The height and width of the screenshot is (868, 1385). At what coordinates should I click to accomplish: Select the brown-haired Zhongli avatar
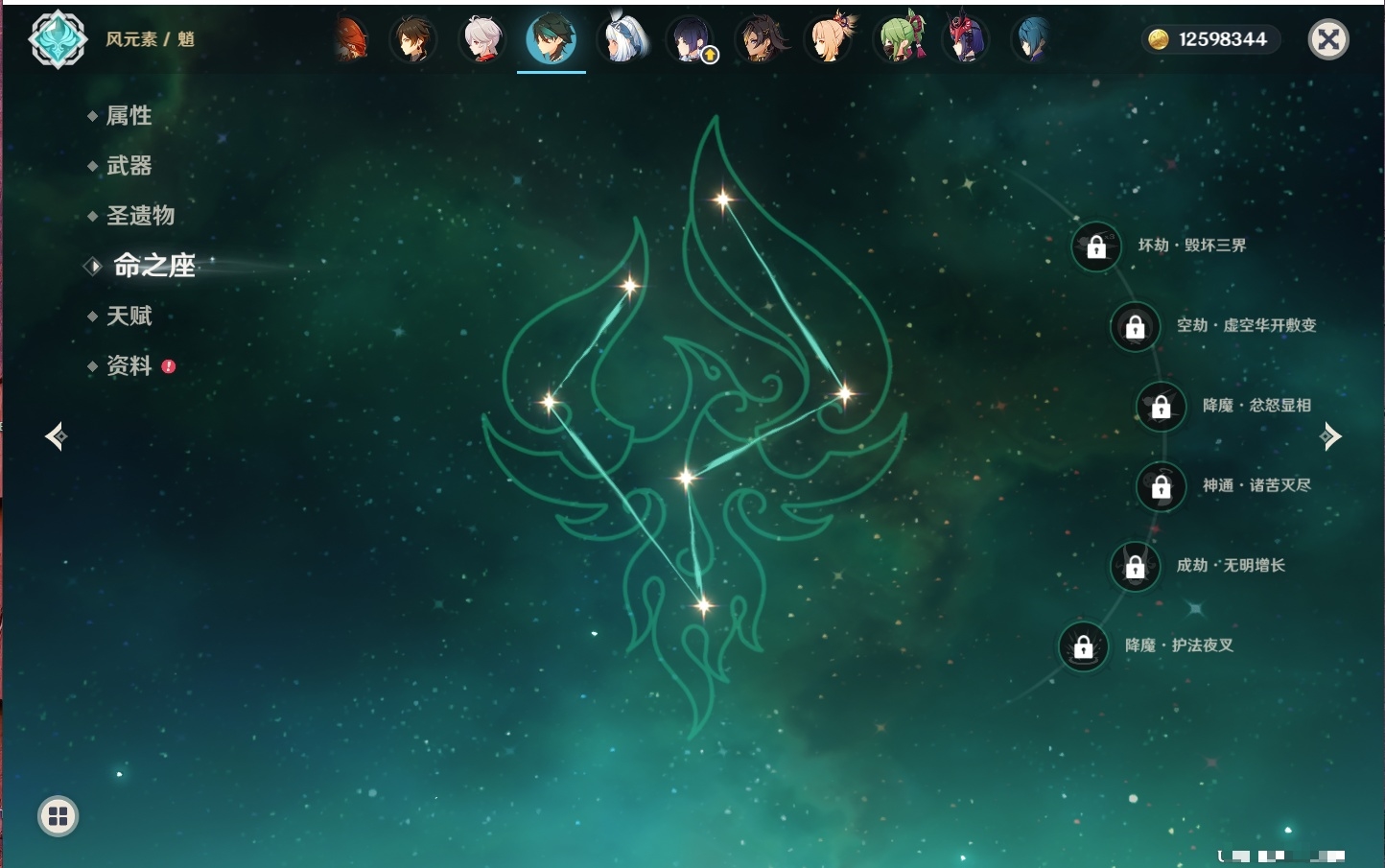click(413, 39)
